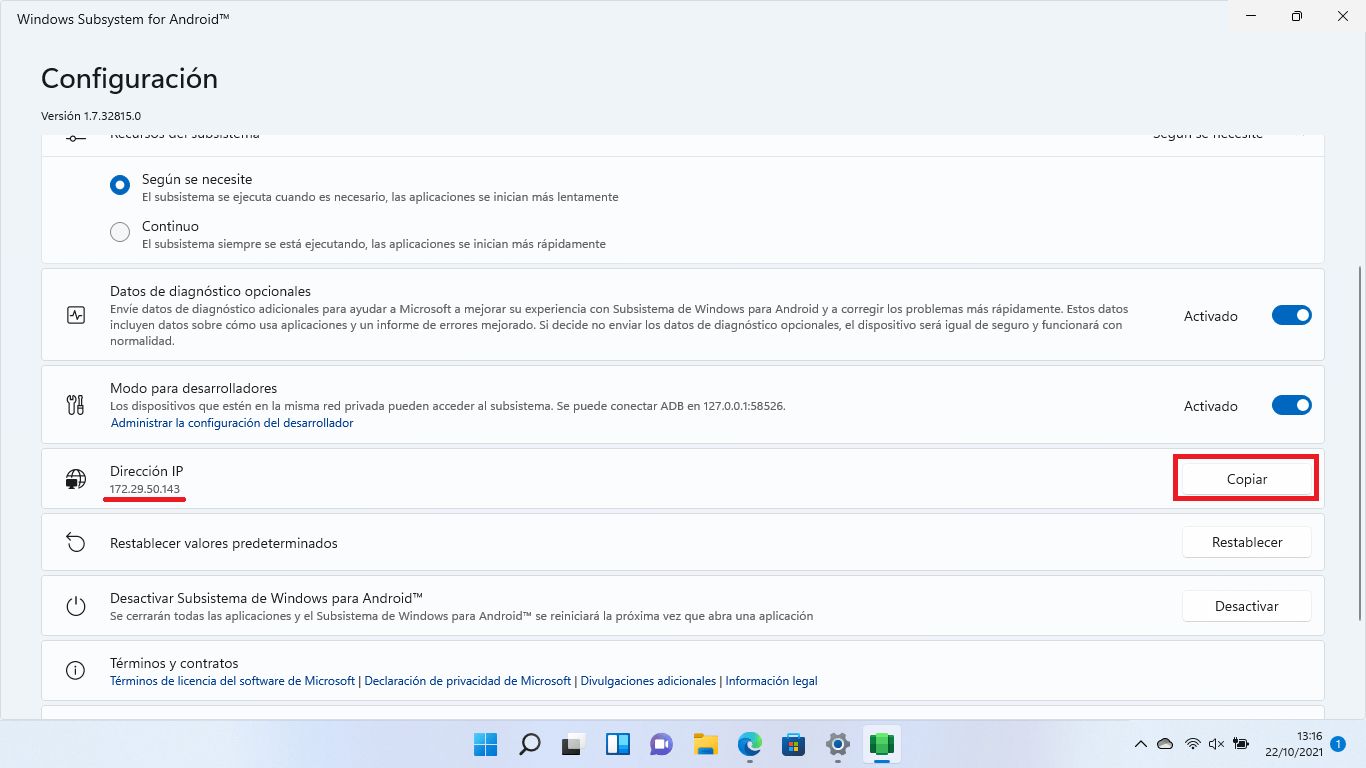The width and height of the screenshot is (1366, 768).
Task: Restore down the Windows Subsystem for Android window
Action: point(1296,16)
